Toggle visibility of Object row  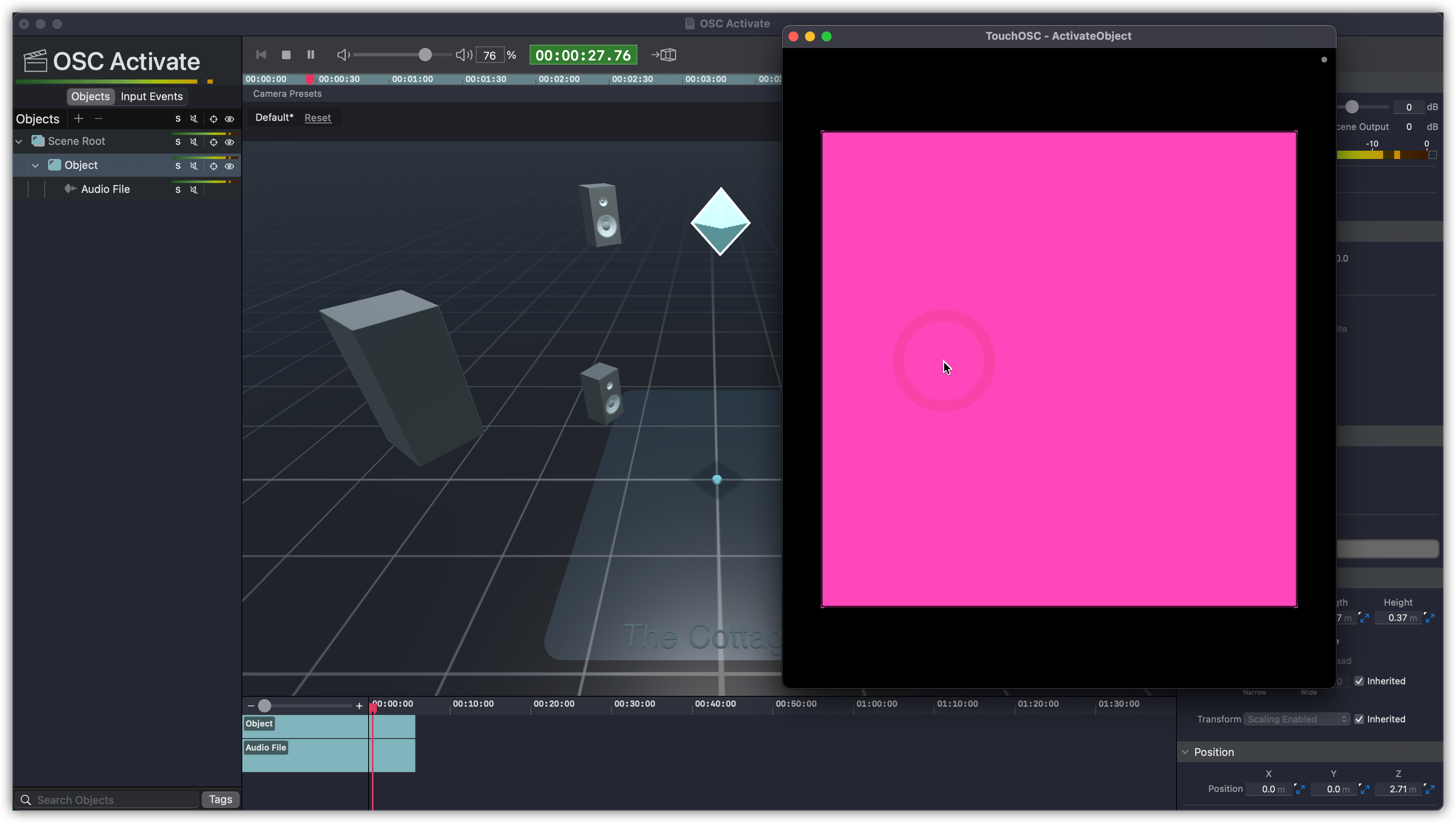pyautogui.click(x=229, y=166)
